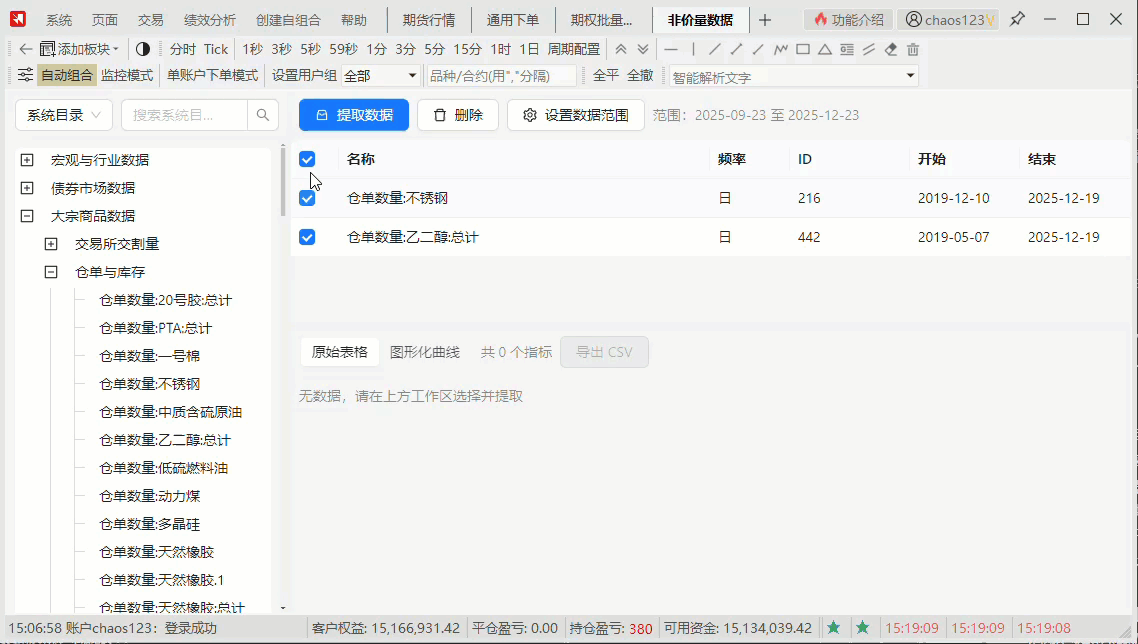The height and width of the screenshot is (644, 1138).
Task: Click the search magnifier icon
Action: tap(263, 115)
